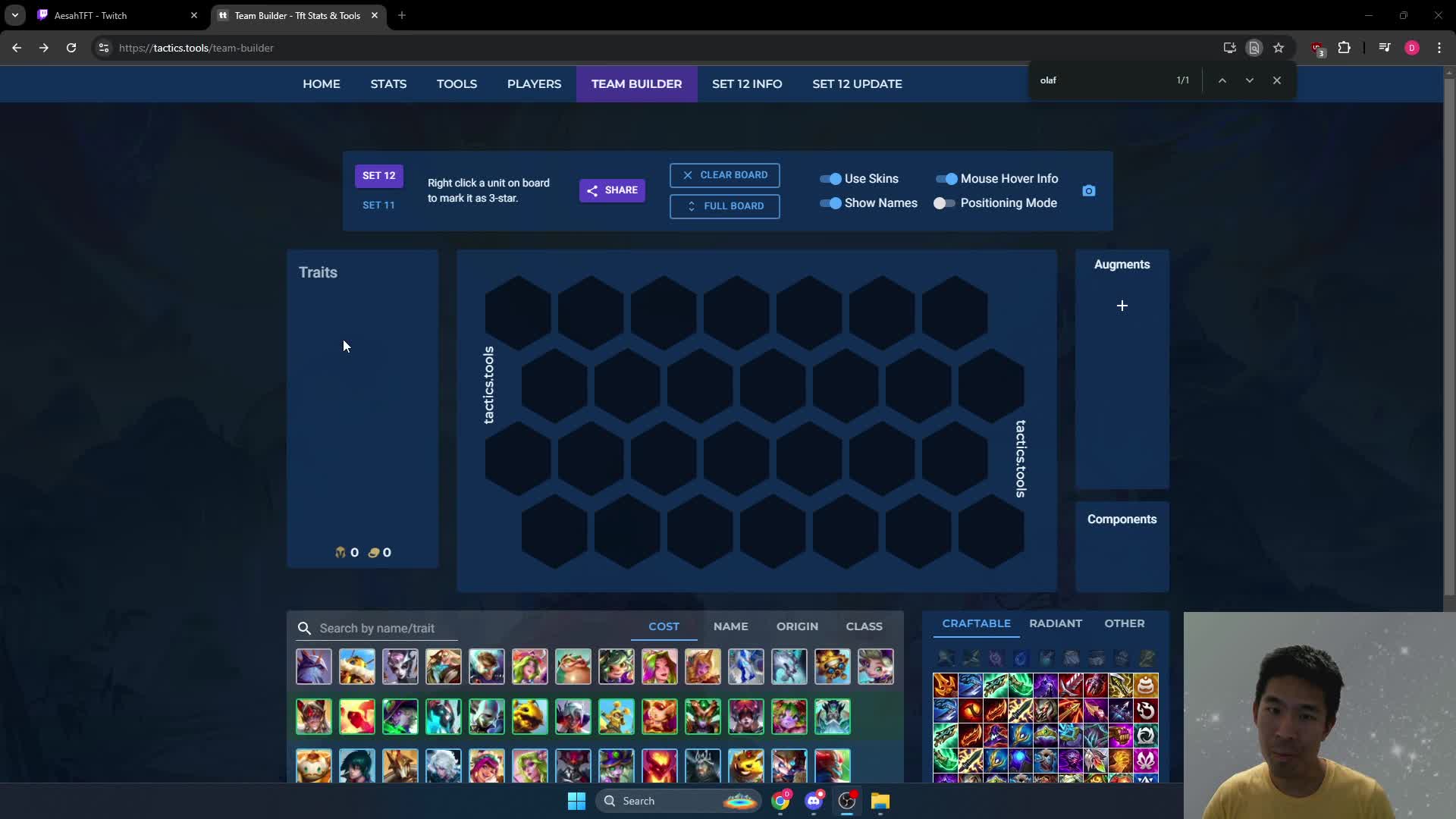Pick the Veigar champion icon
This screenshot has height=819, width=1456.
pyautogui.click(x=746, y=765)
